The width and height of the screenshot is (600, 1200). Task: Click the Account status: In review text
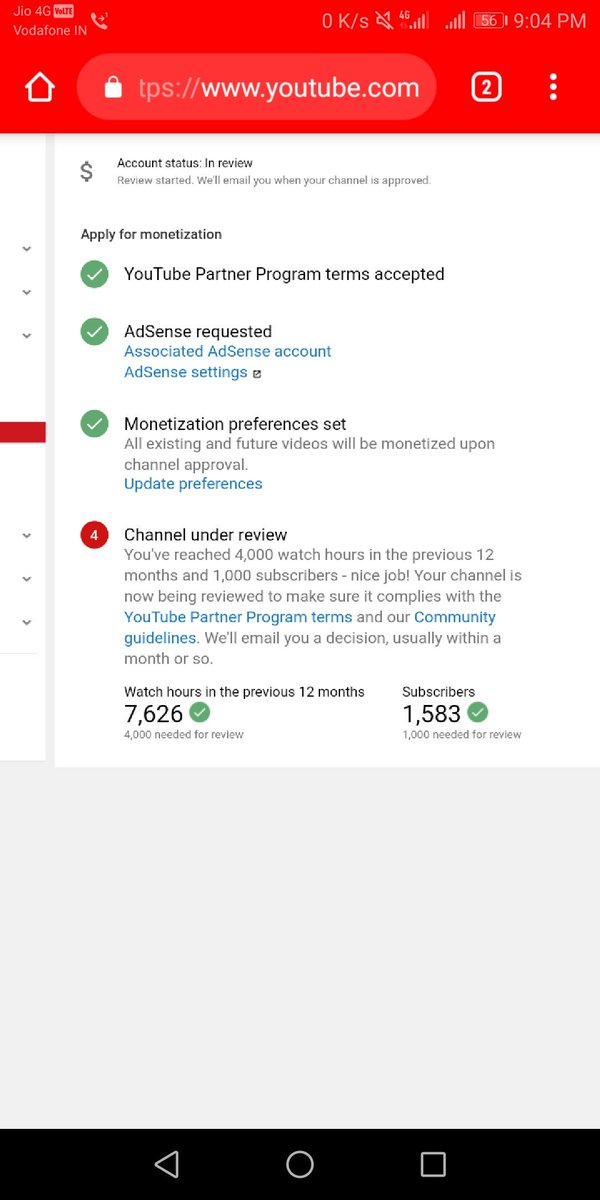coord(185,163)
